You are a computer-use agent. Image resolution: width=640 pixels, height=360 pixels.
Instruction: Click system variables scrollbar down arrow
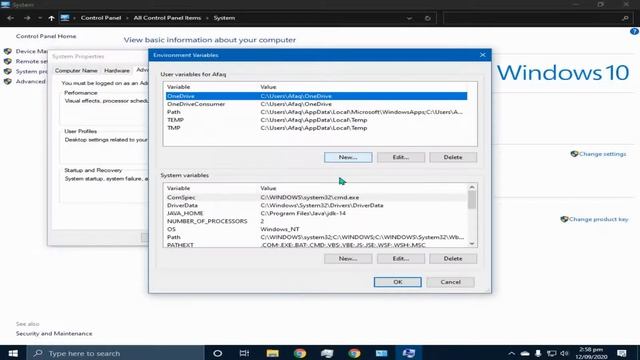[x=472, y=244]
